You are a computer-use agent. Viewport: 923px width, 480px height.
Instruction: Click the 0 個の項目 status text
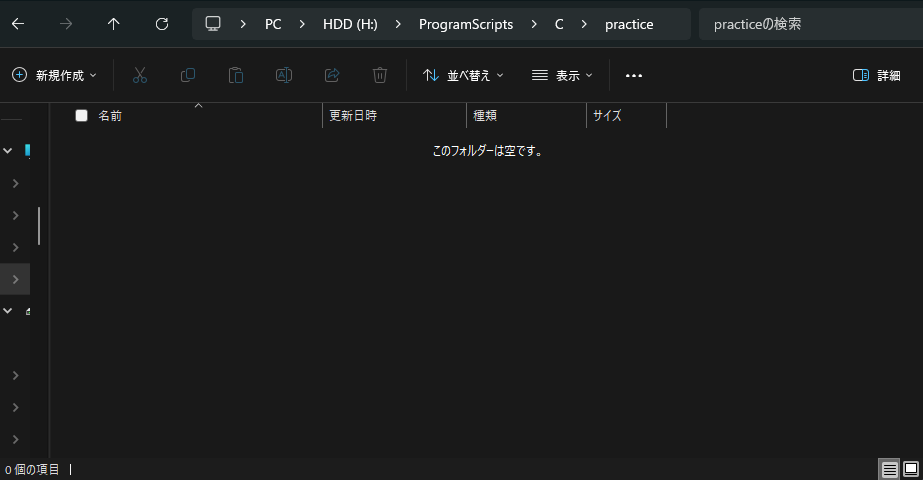(x=32, y=469)
